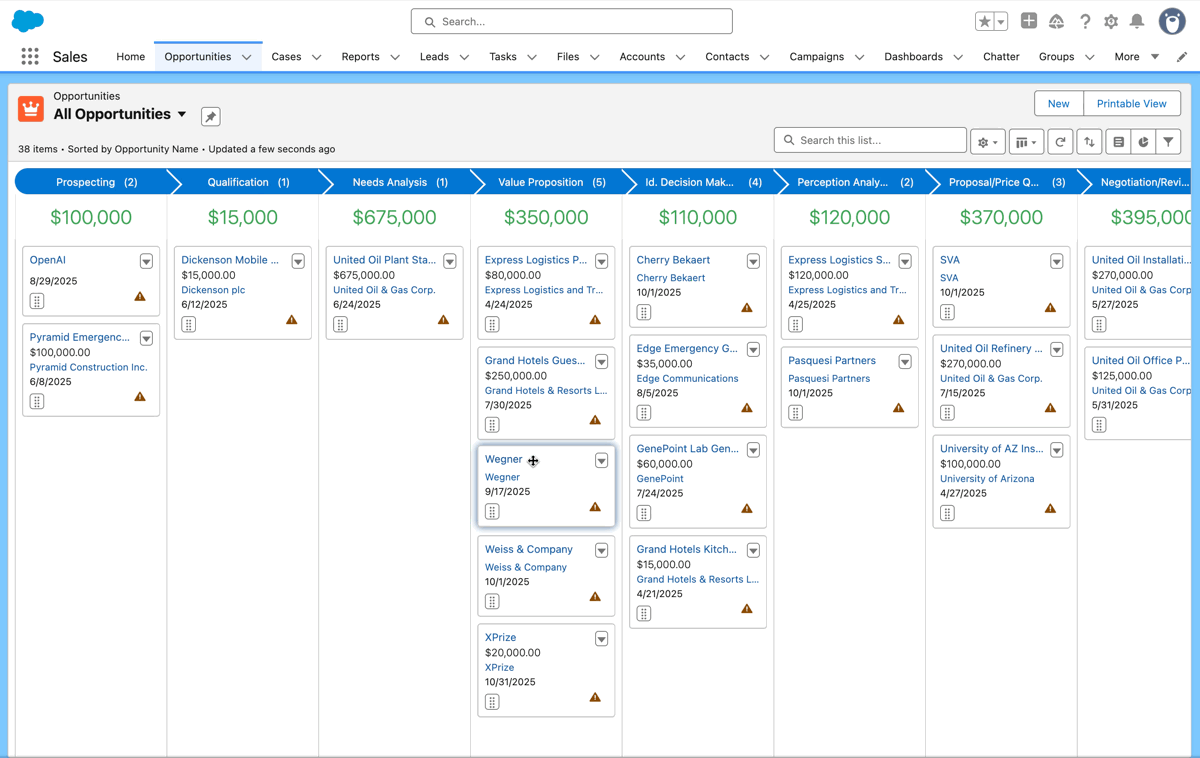Open List View Controls gear

pyautogui.click(x=988, y=142)
